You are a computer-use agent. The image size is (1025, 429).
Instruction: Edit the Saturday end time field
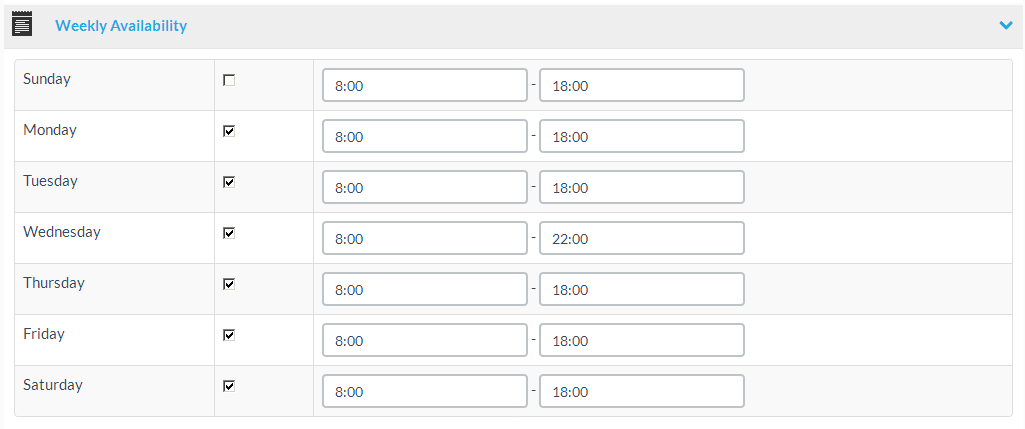coord(641,392)
